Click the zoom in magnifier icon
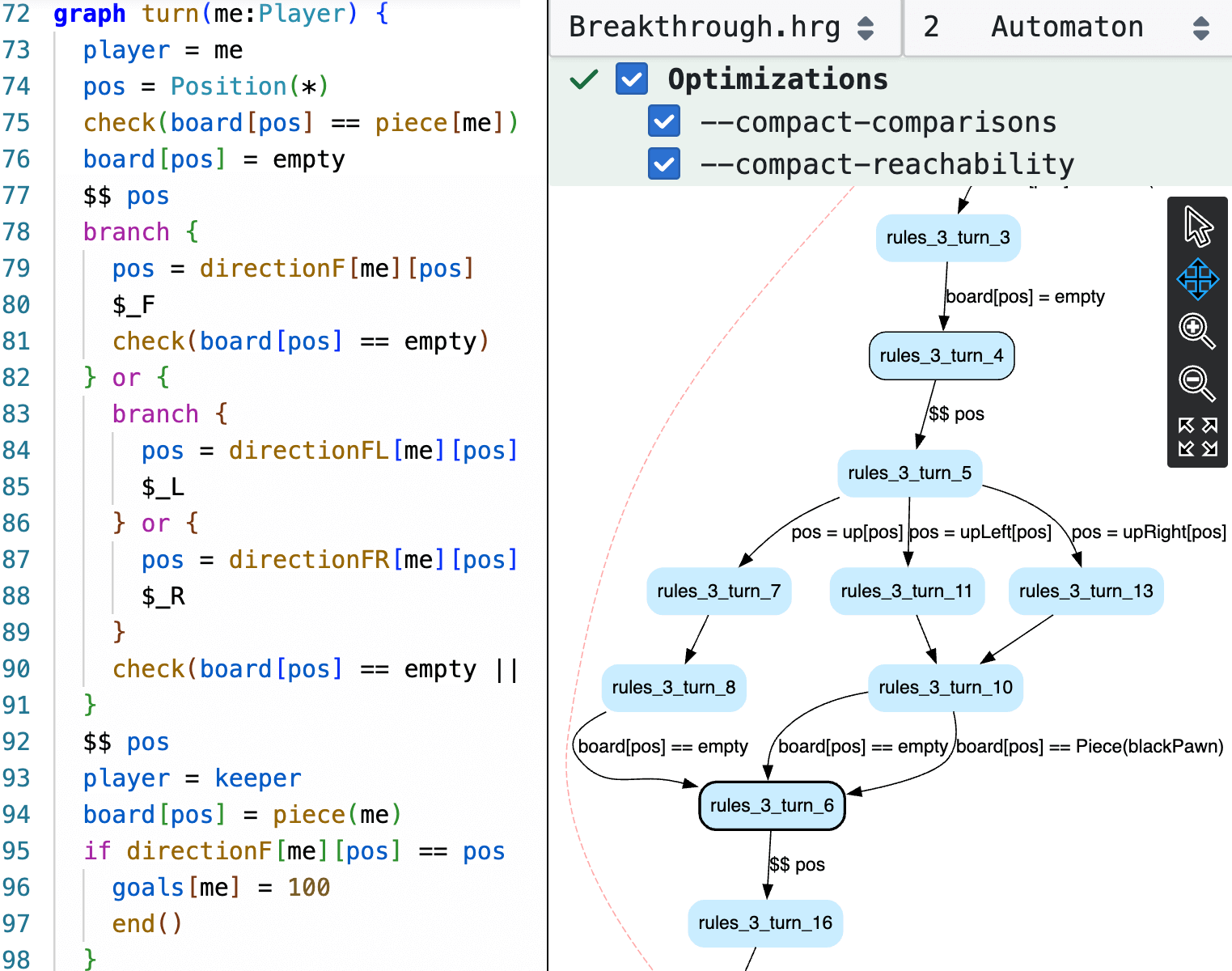The width and height of the screenshot is (1232, 971). point(1197,331)
